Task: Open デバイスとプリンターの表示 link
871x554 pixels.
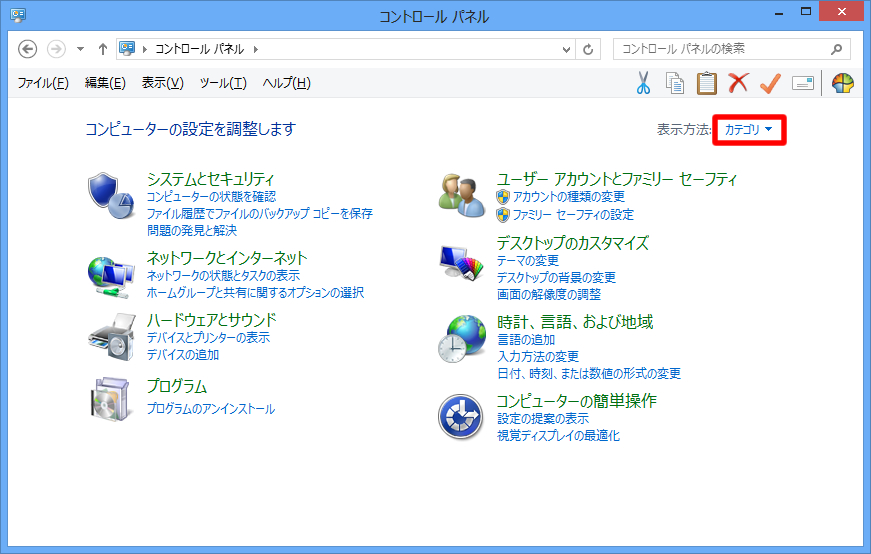Action: coord(208,338)
